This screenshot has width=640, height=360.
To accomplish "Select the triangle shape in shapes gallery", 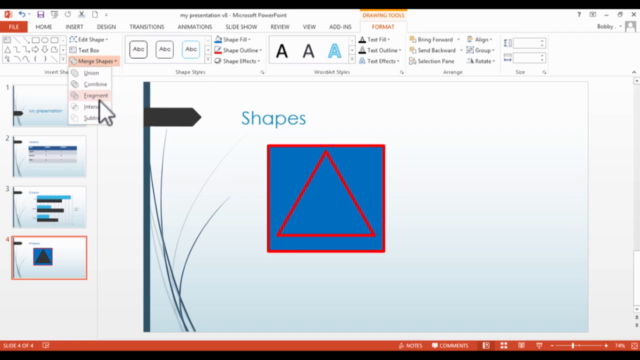I will click(7, 50).
